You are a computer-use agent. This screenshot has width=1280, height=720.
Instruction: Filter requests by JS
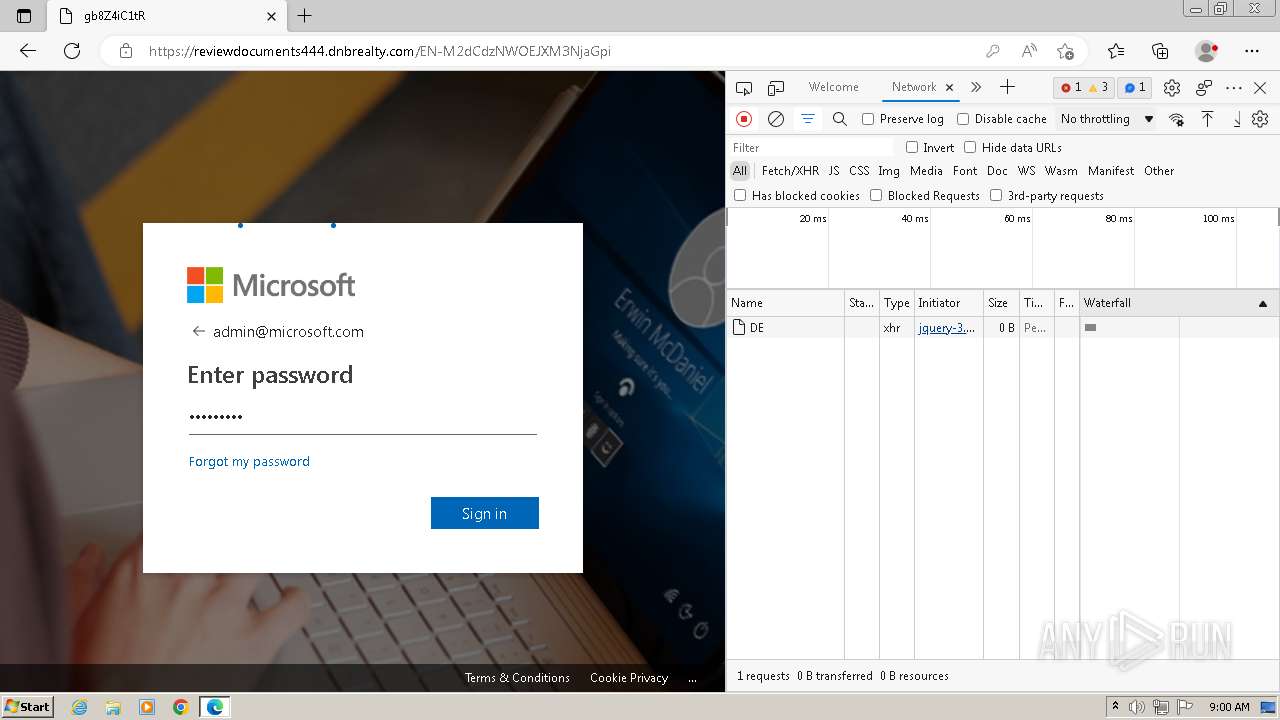(x=834, y=171)
